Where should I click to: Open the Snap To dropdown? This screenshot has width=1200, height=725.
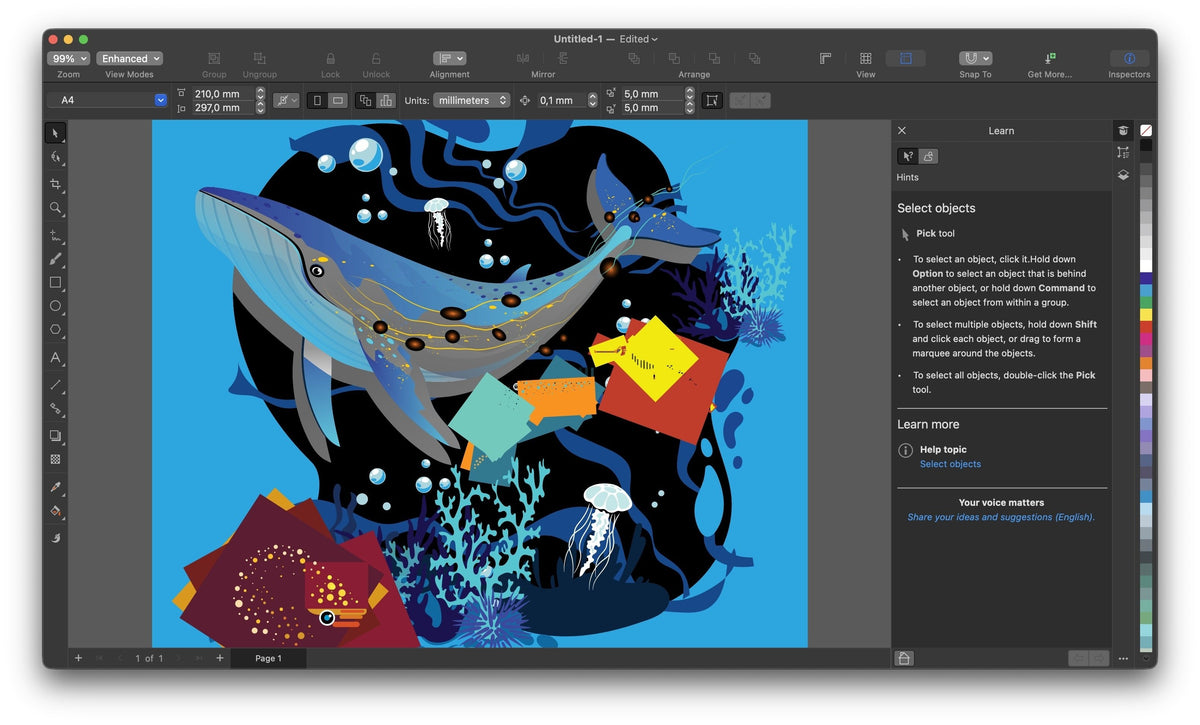coord(975,58)
